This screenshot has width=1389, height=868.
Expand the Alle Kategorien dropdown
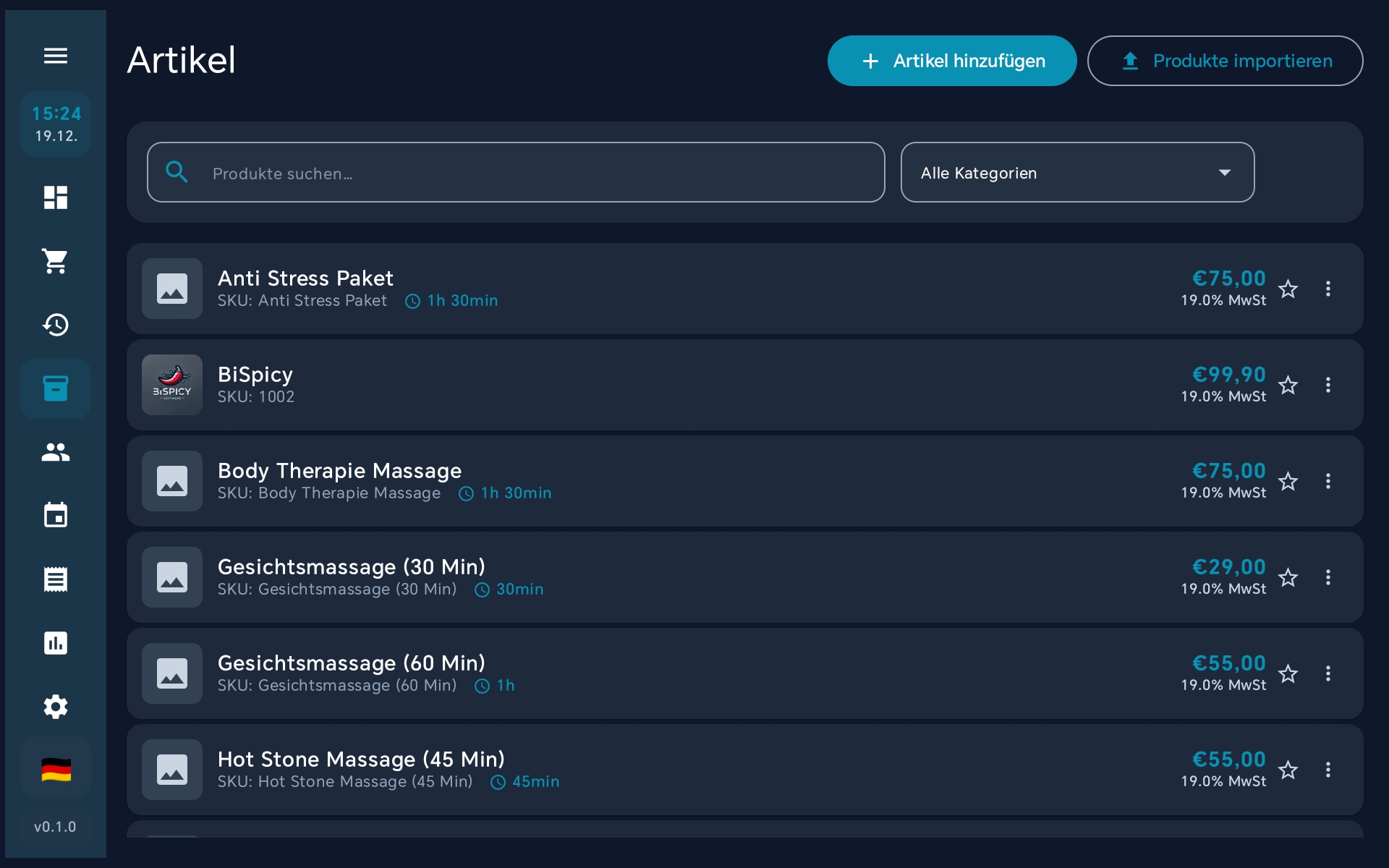pos(1076,173)
